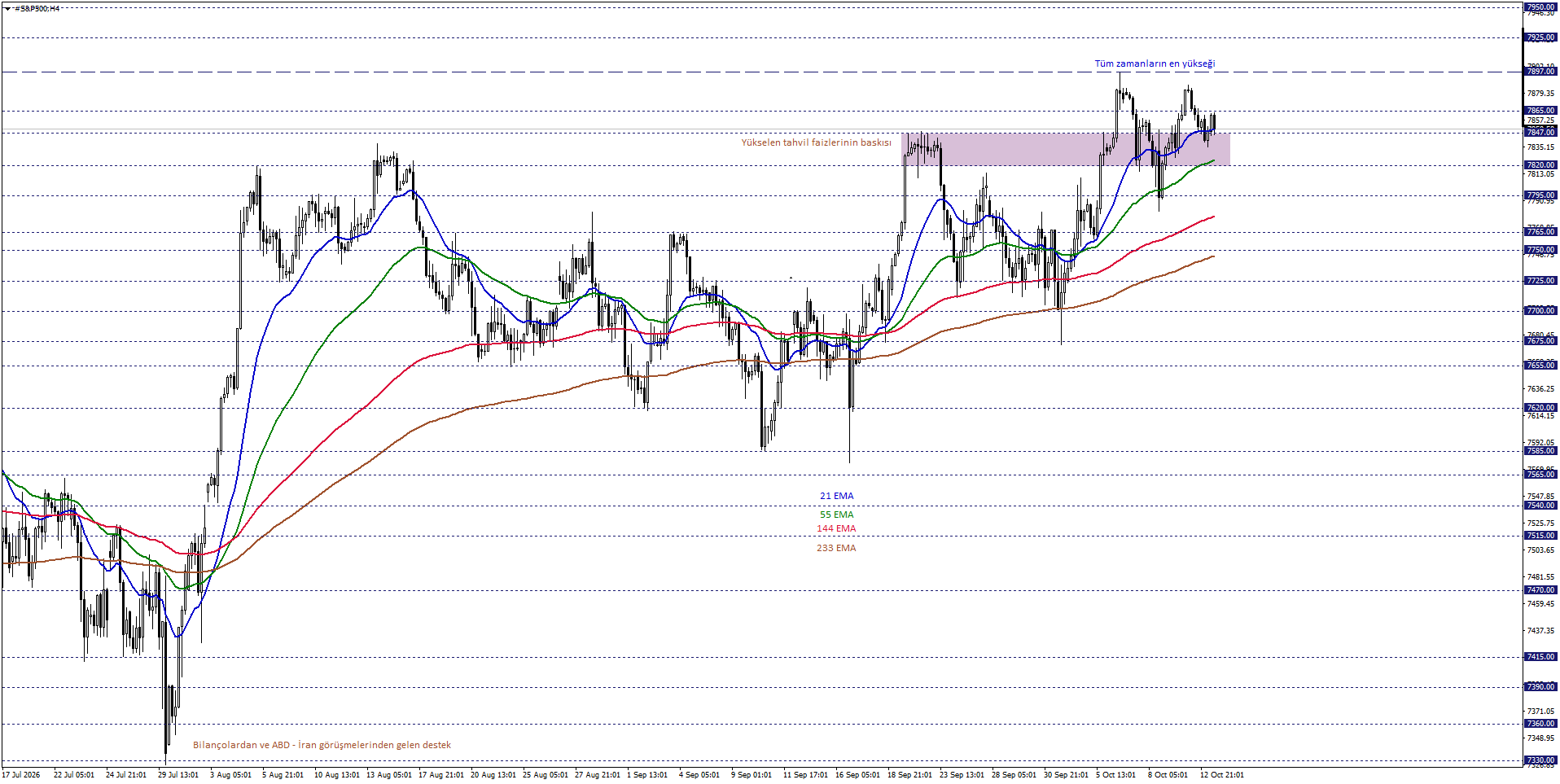Click the 7360.00 price level tag

click(1540, 724)
